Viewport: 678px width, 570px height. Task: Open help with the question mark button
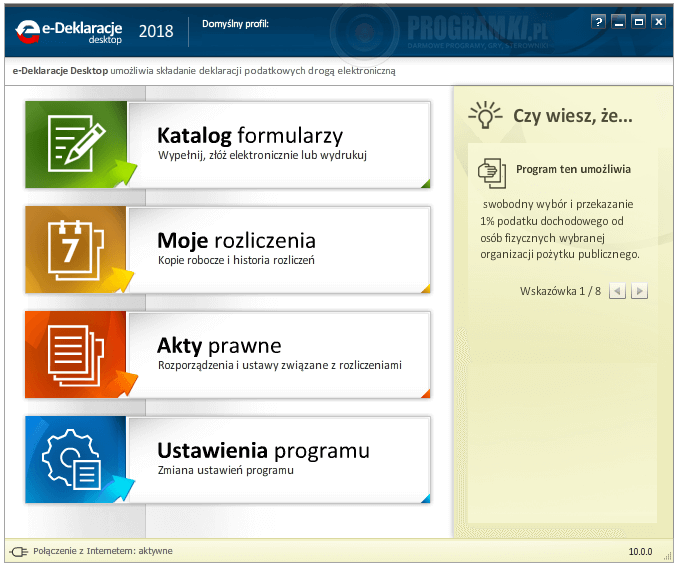click(598, 22)
